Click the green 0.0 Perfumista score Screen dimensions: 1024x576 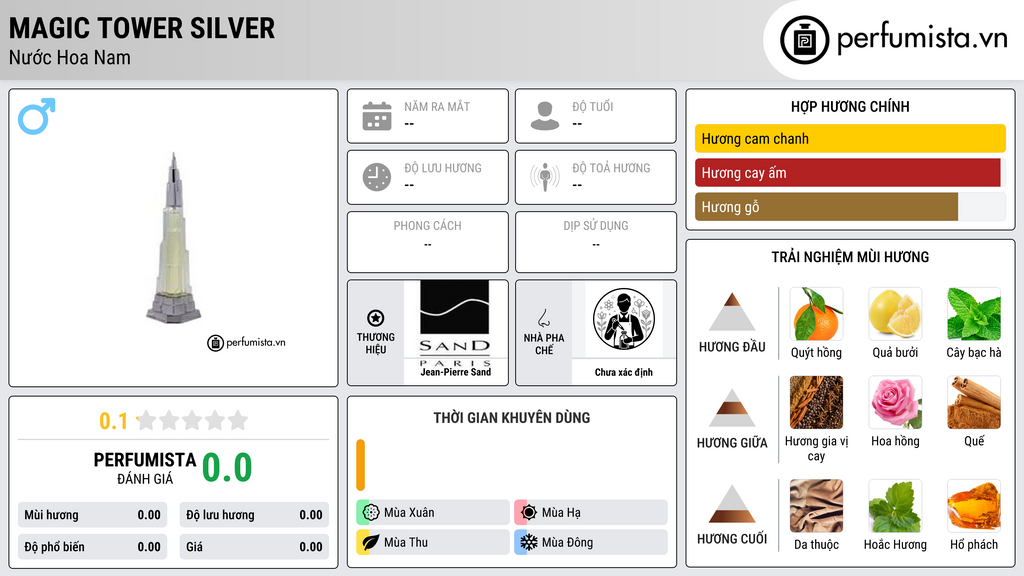tap(227, 467)
